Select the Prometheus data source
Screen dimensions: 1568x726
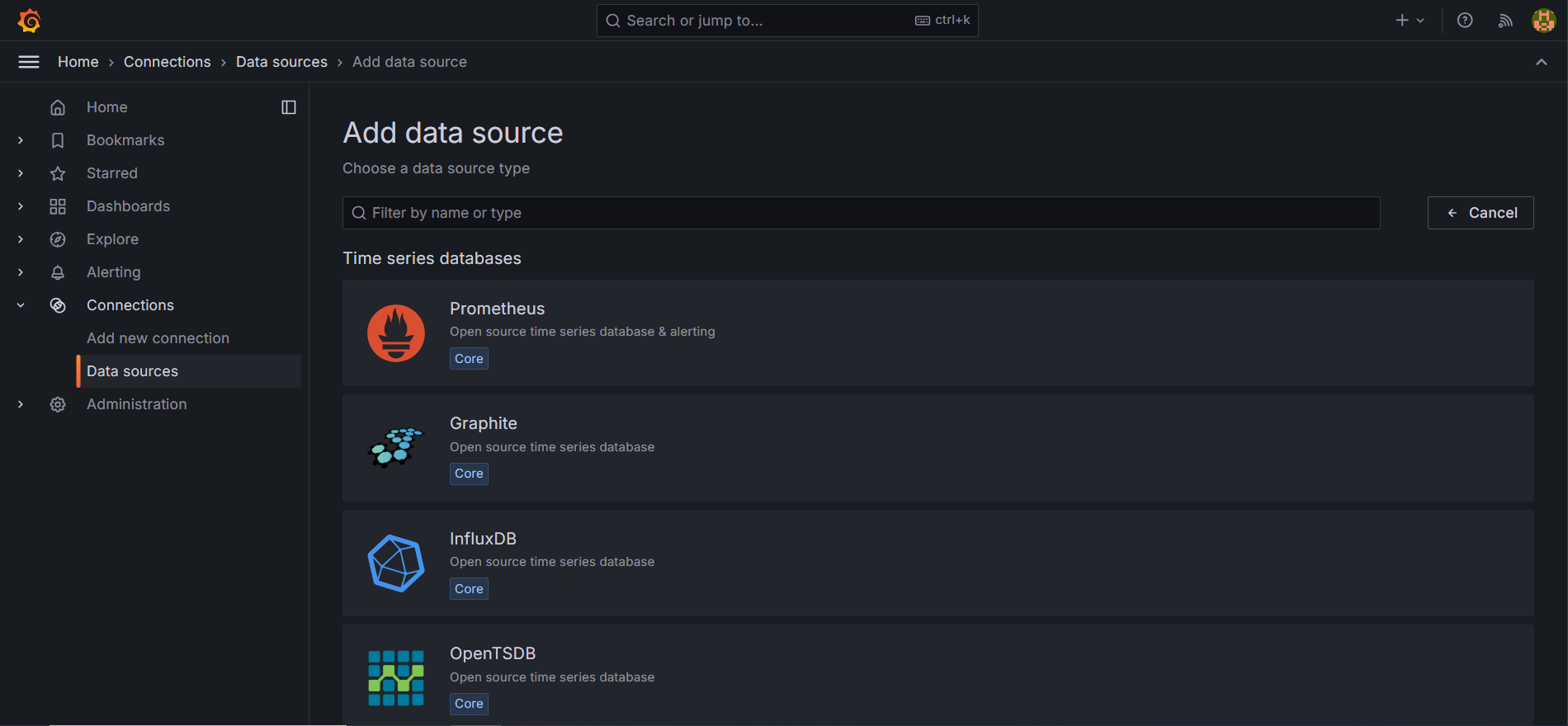[938, 333]
